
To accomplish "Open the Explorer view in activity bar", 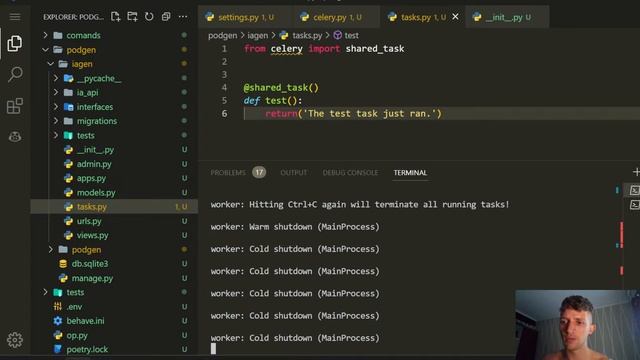I will (15, 43).
